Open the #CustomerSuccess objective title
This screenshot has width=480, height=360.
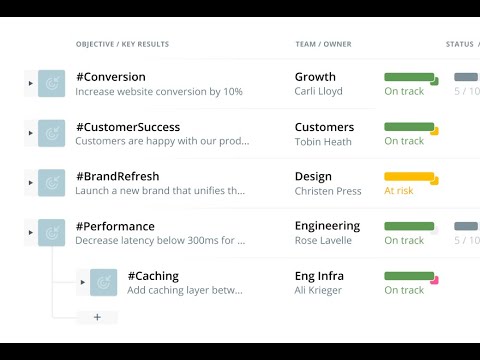[x=128, y=127]
